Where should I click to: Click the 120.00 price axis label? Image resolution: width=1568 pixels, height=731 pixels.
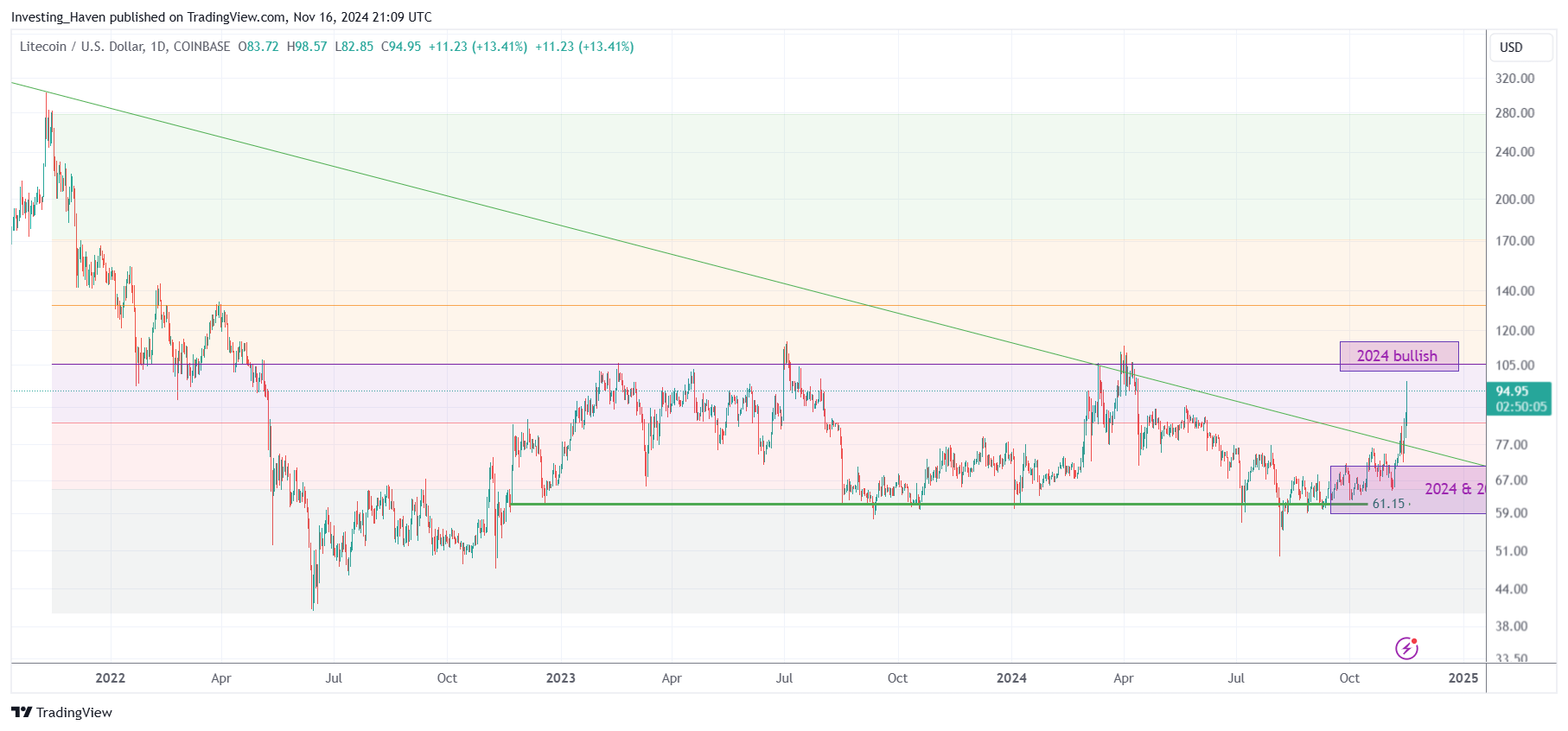click(x=1514, y=331)
